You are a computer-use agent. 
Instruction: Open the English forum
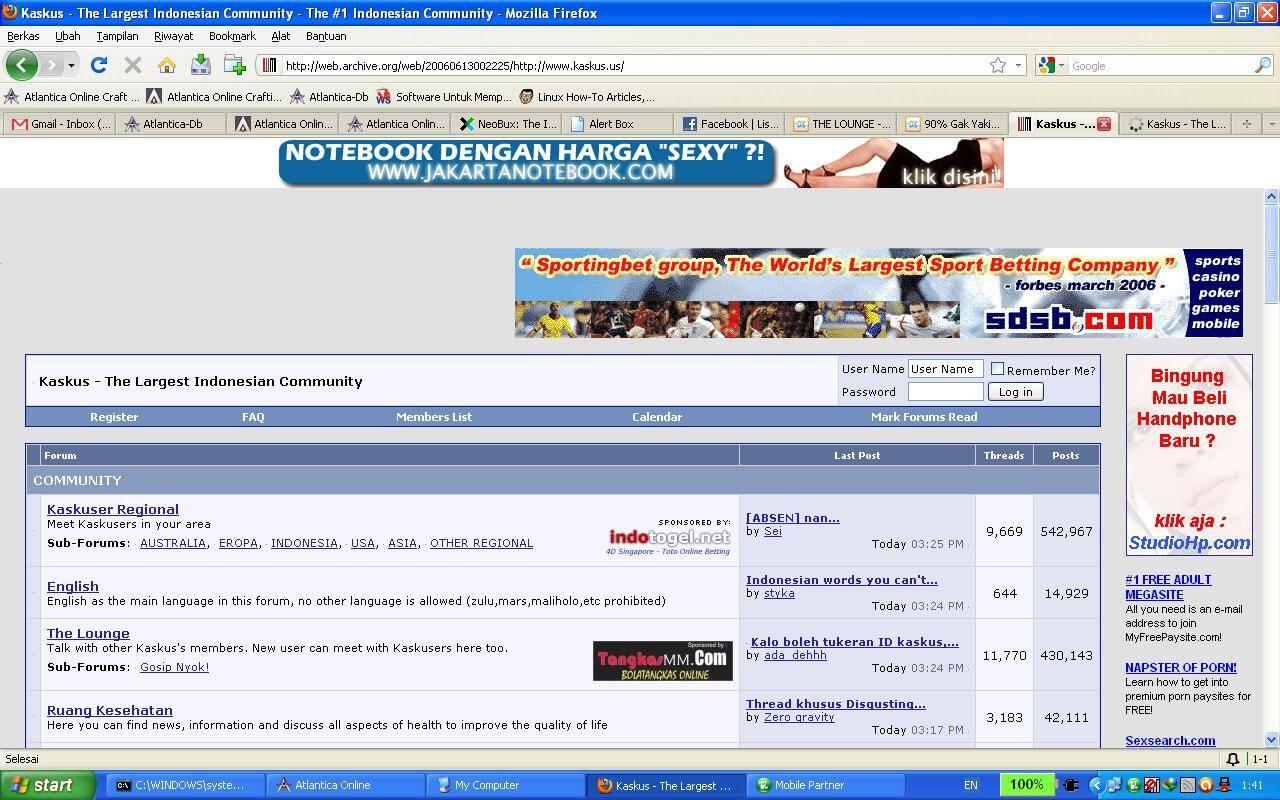pos(73,586)
